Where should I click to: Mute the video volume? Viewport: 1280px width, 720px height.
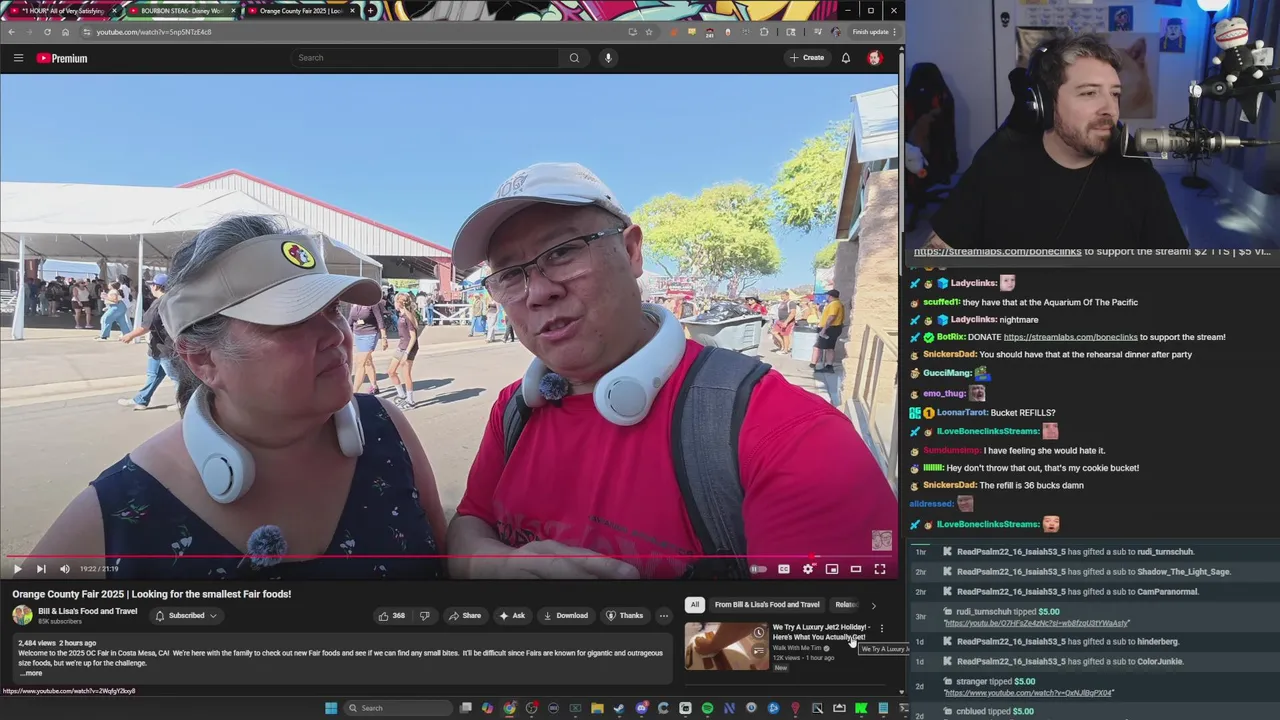(x=65, y=569)
